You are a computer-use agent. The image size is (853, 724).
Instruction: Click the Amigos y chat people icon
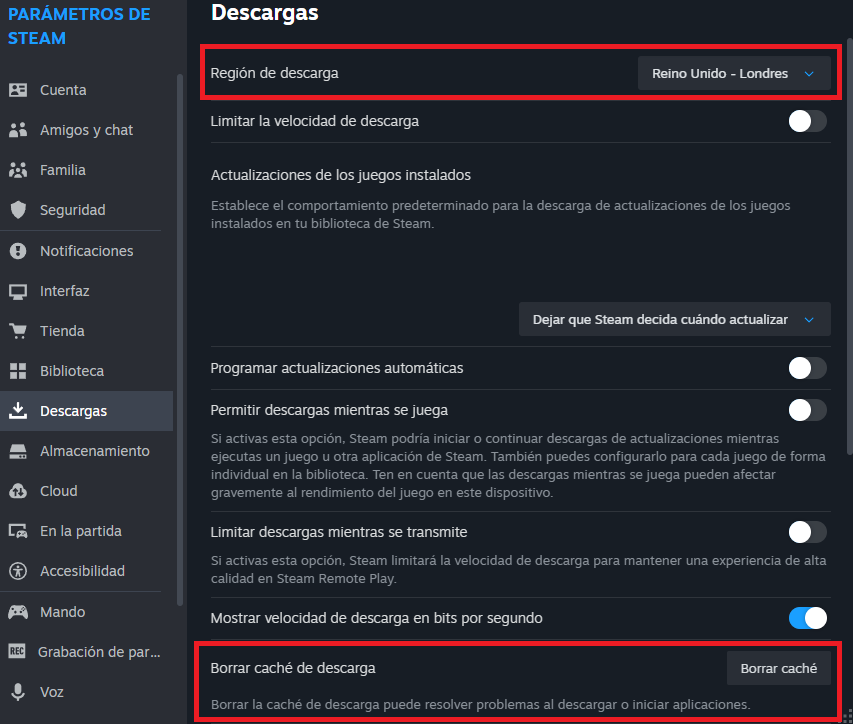point(18,130)
